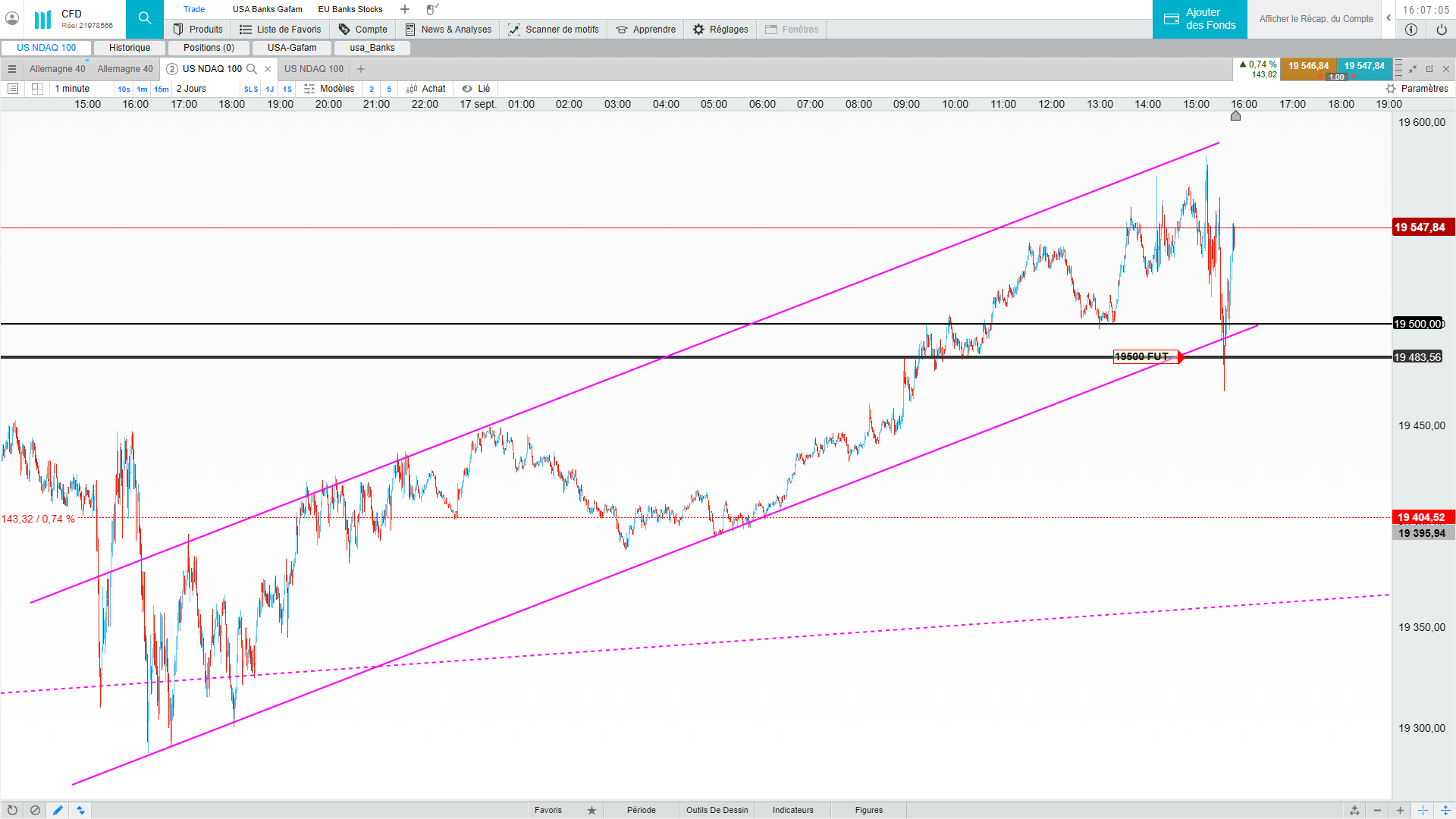Open the chart layout grid icon
Image resolution: width=1456 pixels, height=819 pixels.
point(37,89)
